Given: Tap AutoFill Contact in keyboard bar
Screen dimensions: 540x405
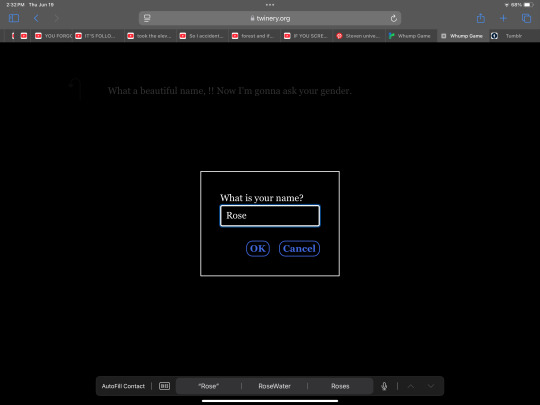Looking at the screenshot, I should point(123,386).
